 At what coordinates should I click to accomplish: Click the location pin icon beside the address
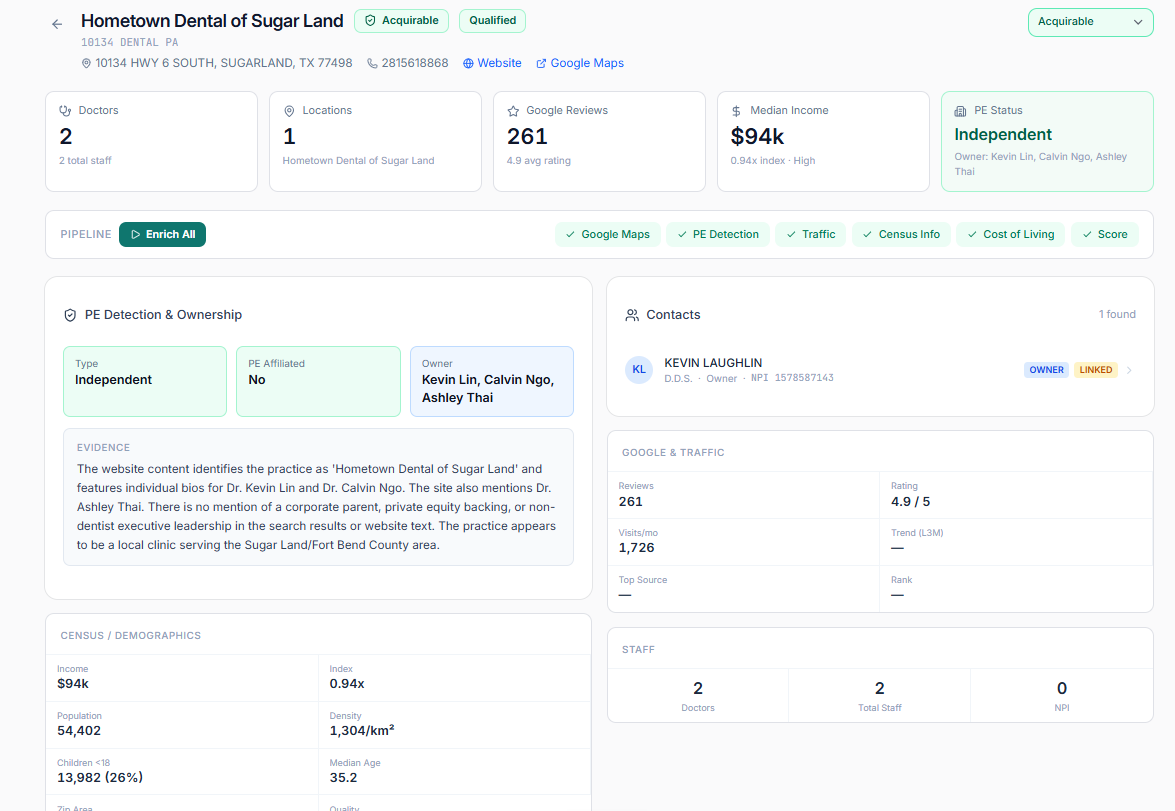(86, 64)
